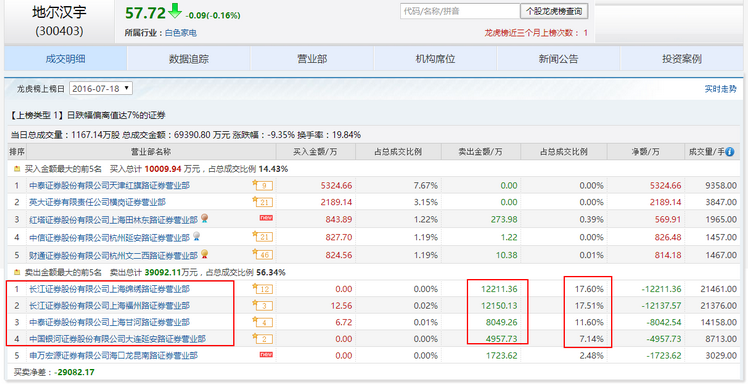Image resolution: width=748 pixels, height=384 pixels.
Task: Click the medal icon after 中信证券杭州延安路证券营业部
Action: pos(196,236)
